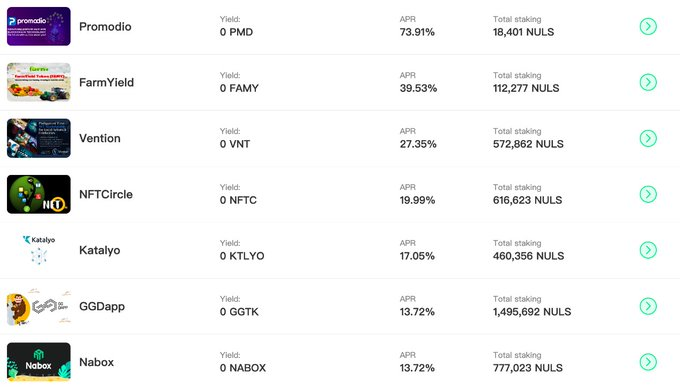
Task: Click FarmYield row's green arrow icon
Action: point(648,82)
